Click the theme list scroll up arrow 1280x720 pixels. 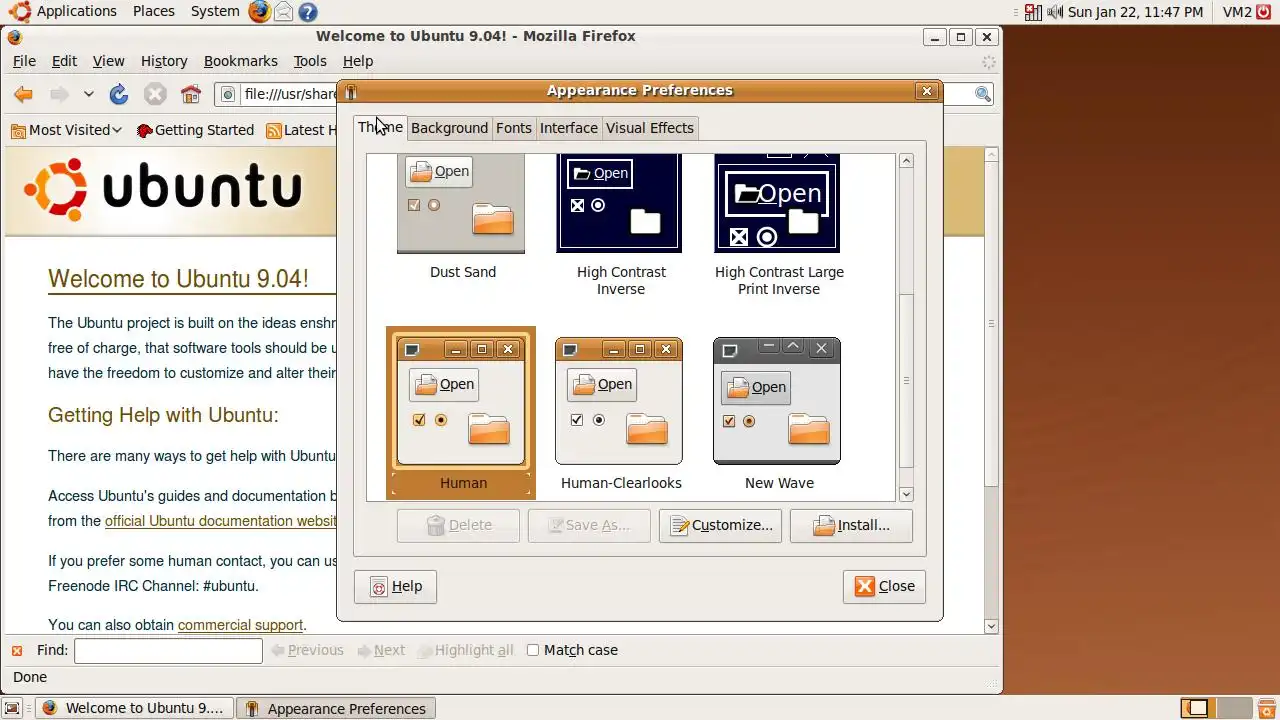pos(906,161)
